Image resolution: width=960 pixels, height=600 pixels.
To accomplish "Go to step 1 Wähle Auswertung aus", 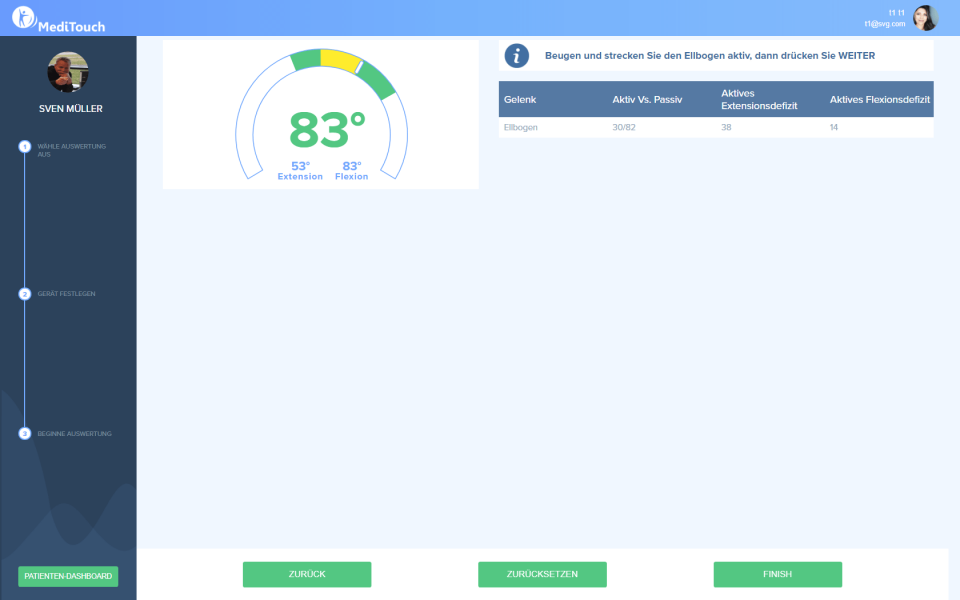I will coord(25,147).
